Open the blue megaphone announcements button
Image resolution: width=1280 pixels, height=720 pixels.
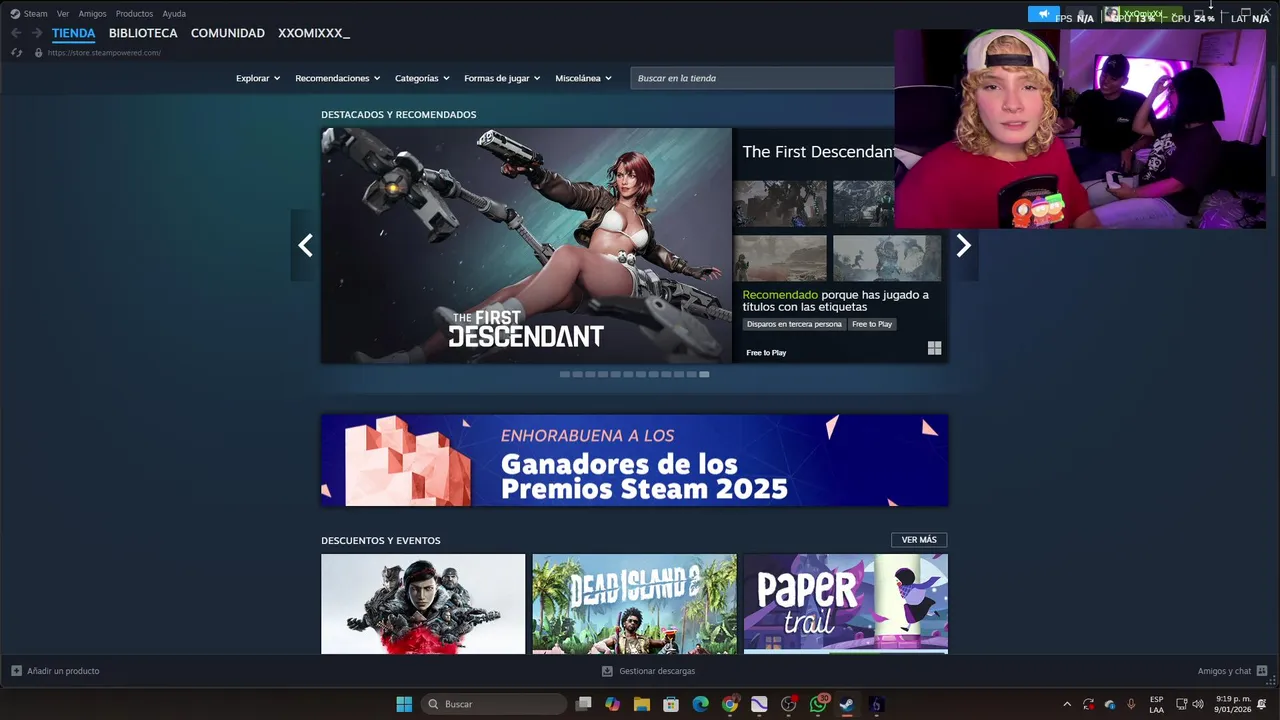1043,14
